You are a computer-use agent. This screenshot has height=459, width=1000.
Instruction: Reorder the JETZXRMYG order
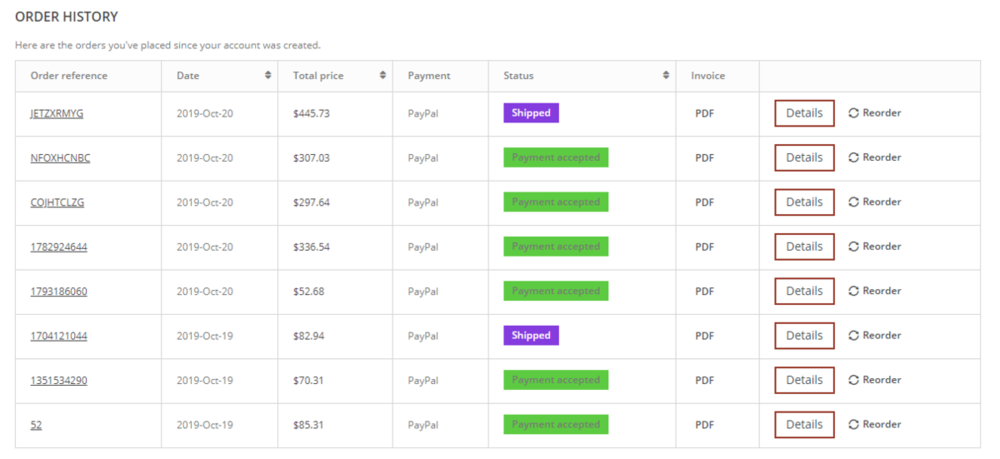tap(875, 113)
